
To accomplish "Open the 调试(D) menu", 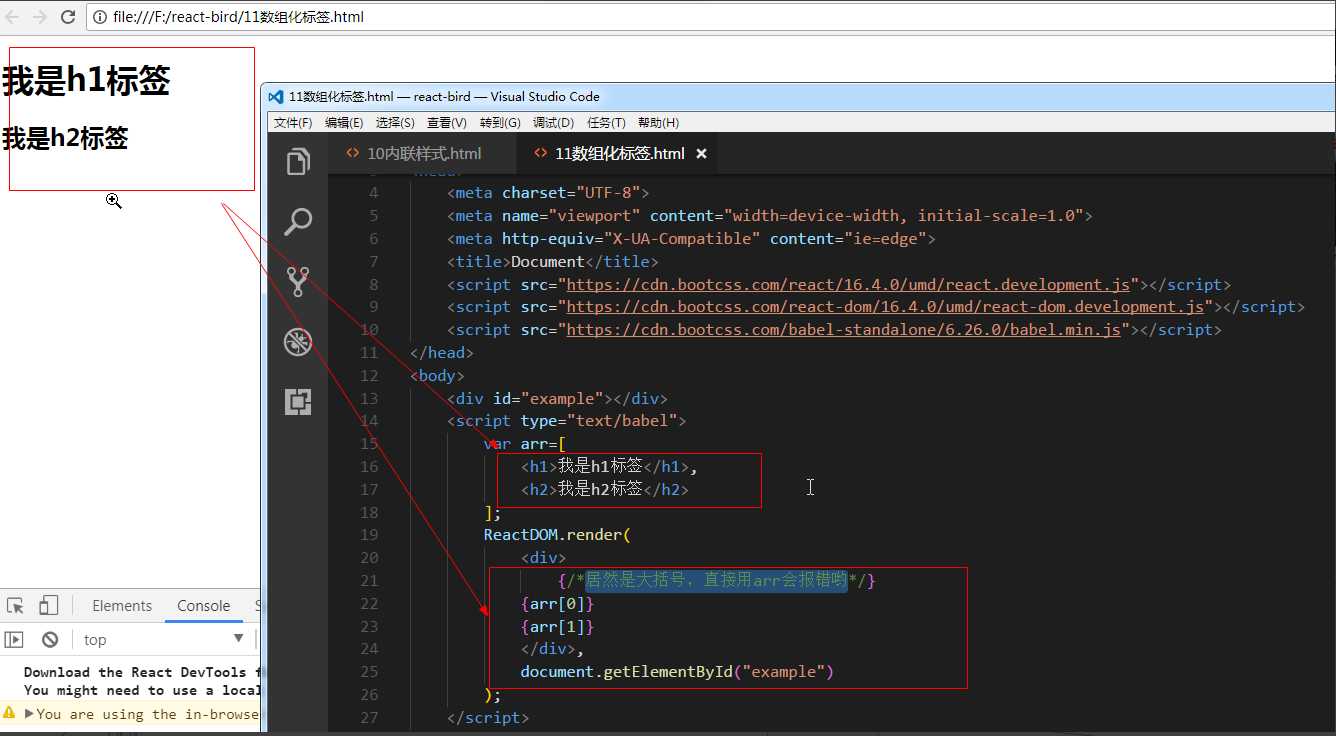I will coord(553,122).
